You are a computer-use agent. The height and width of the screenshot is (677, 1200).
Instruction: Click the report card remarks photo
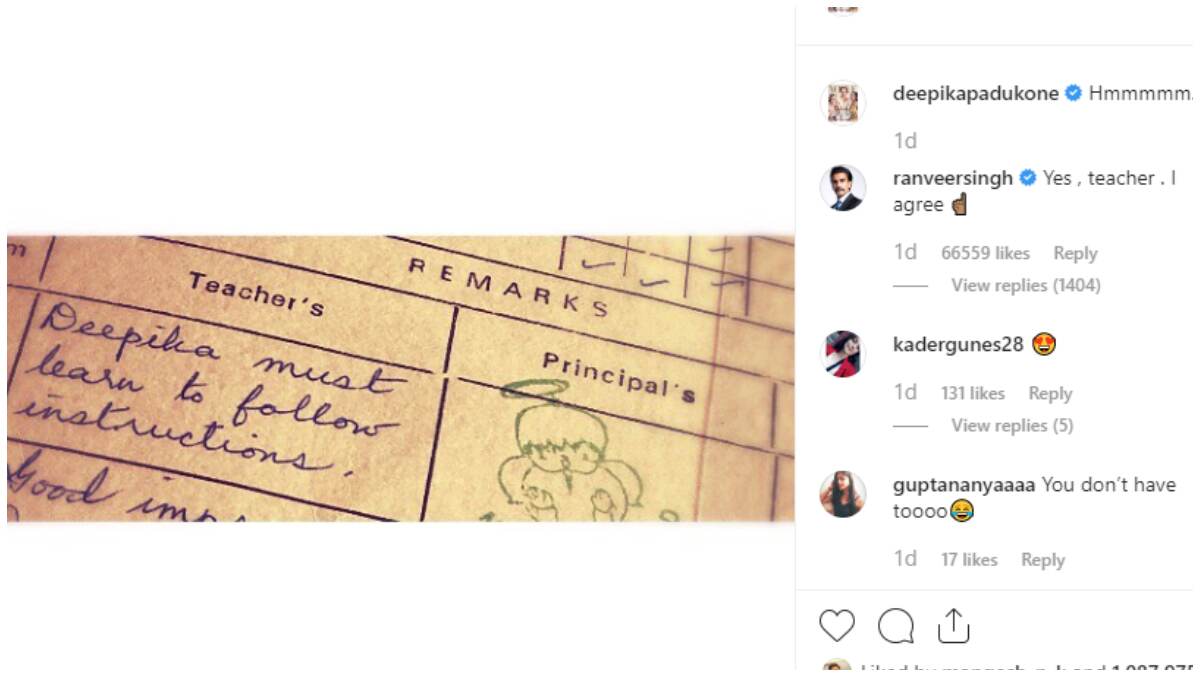(x=400, y=378)
